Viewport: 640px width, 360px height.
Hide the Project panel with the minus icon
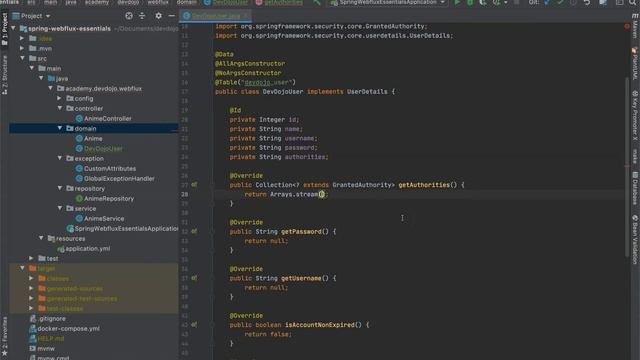pos(171,16)
